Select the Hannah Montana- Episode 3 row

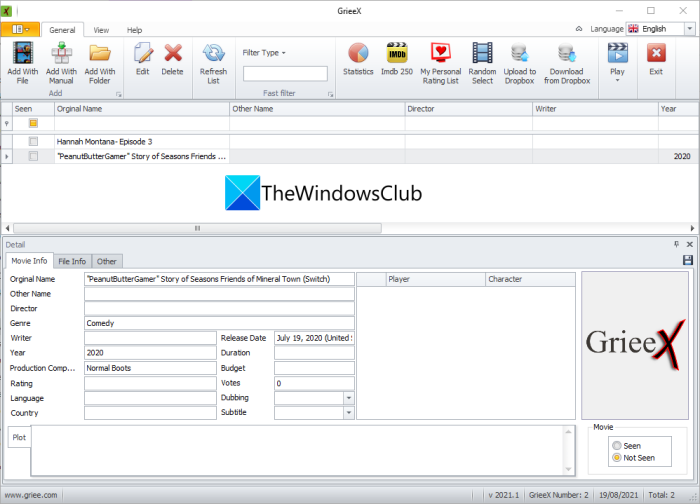point(350,142)
